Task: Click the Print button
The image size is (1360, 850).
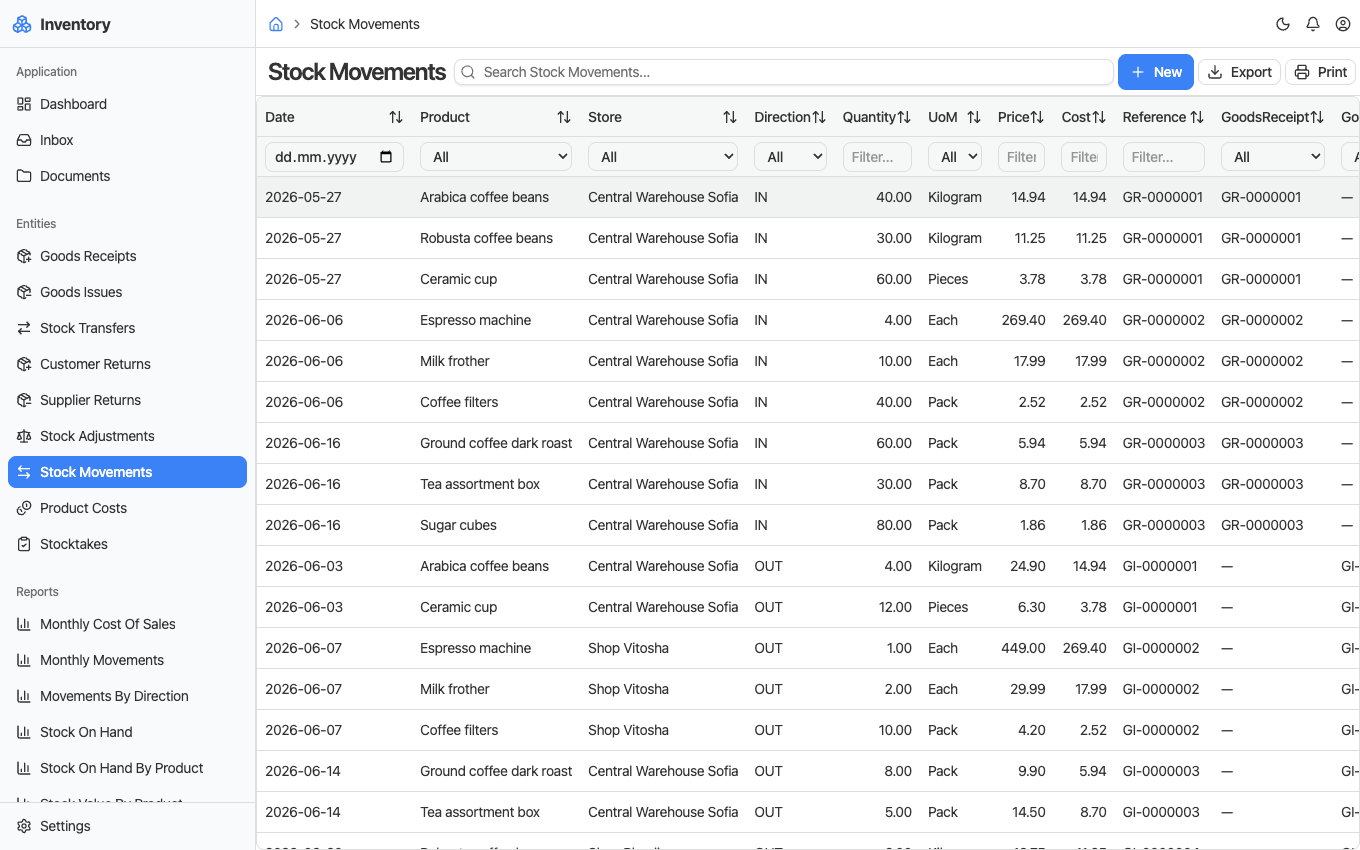Action: 1321,72
